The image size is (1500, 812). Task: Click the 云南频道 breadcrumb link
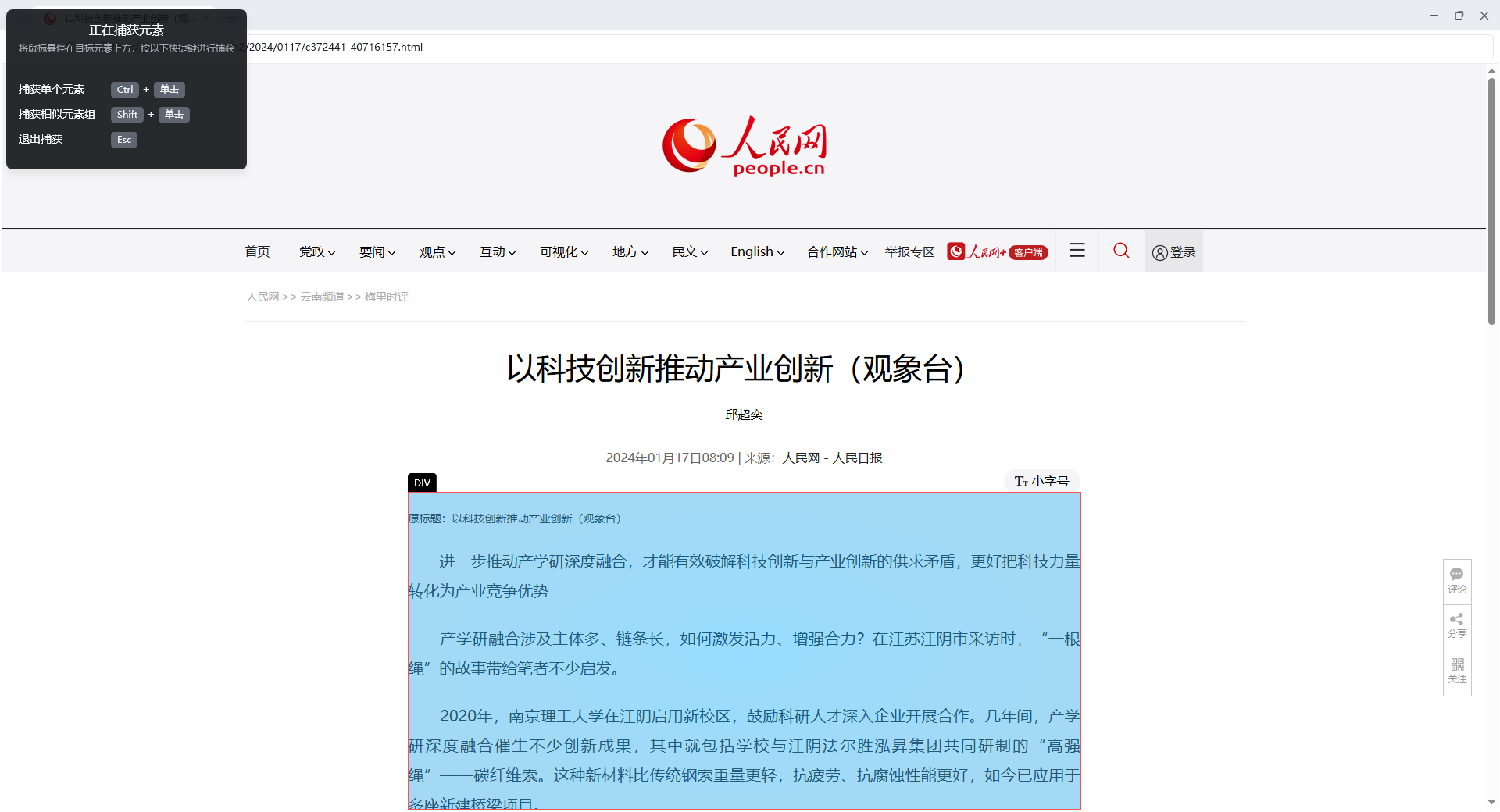322,297
